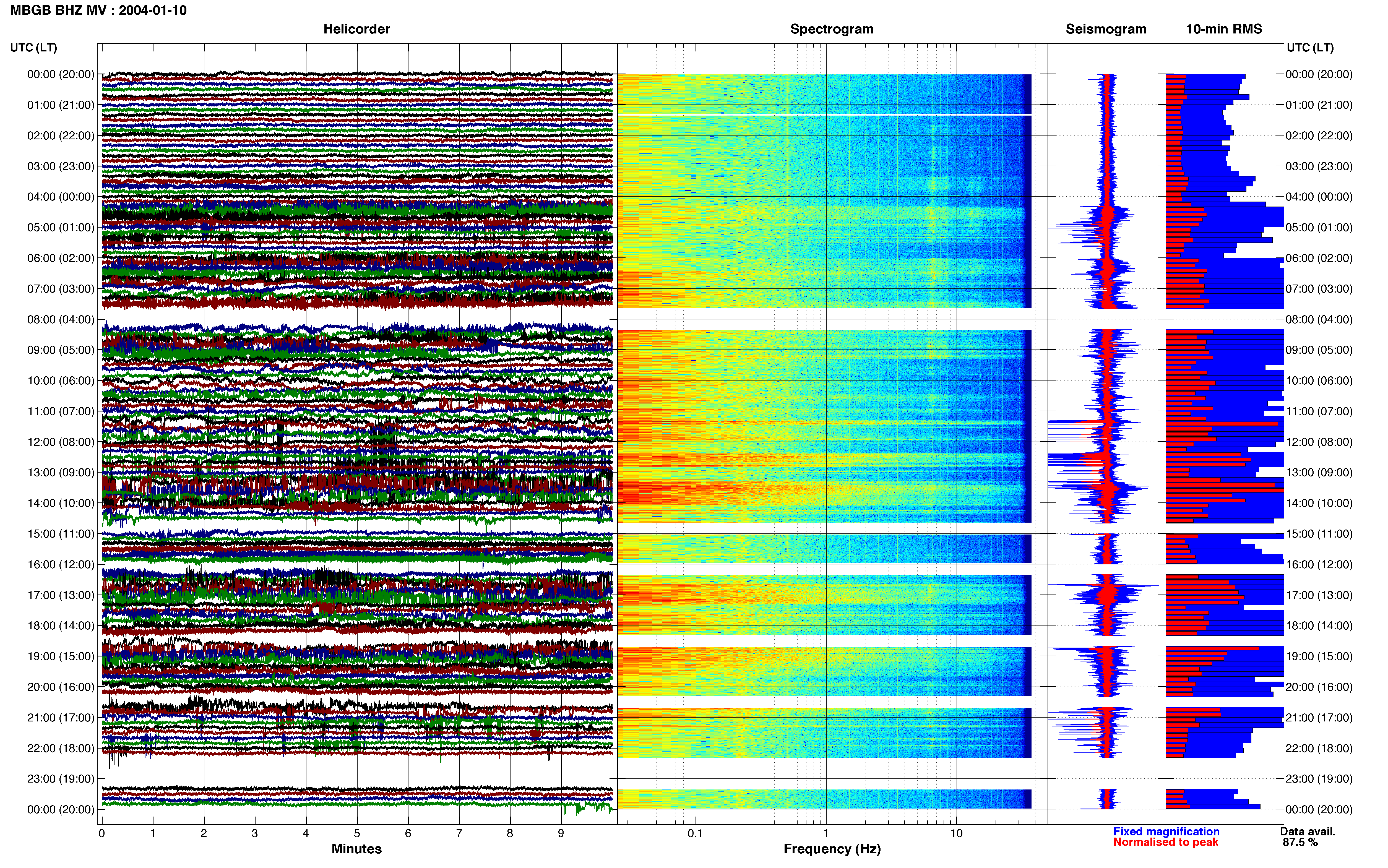Click the left '05:00 (01:00)' time label
Image resolution: width=1388 pixels, height=868 pixels.
click(x=61, y=227)
